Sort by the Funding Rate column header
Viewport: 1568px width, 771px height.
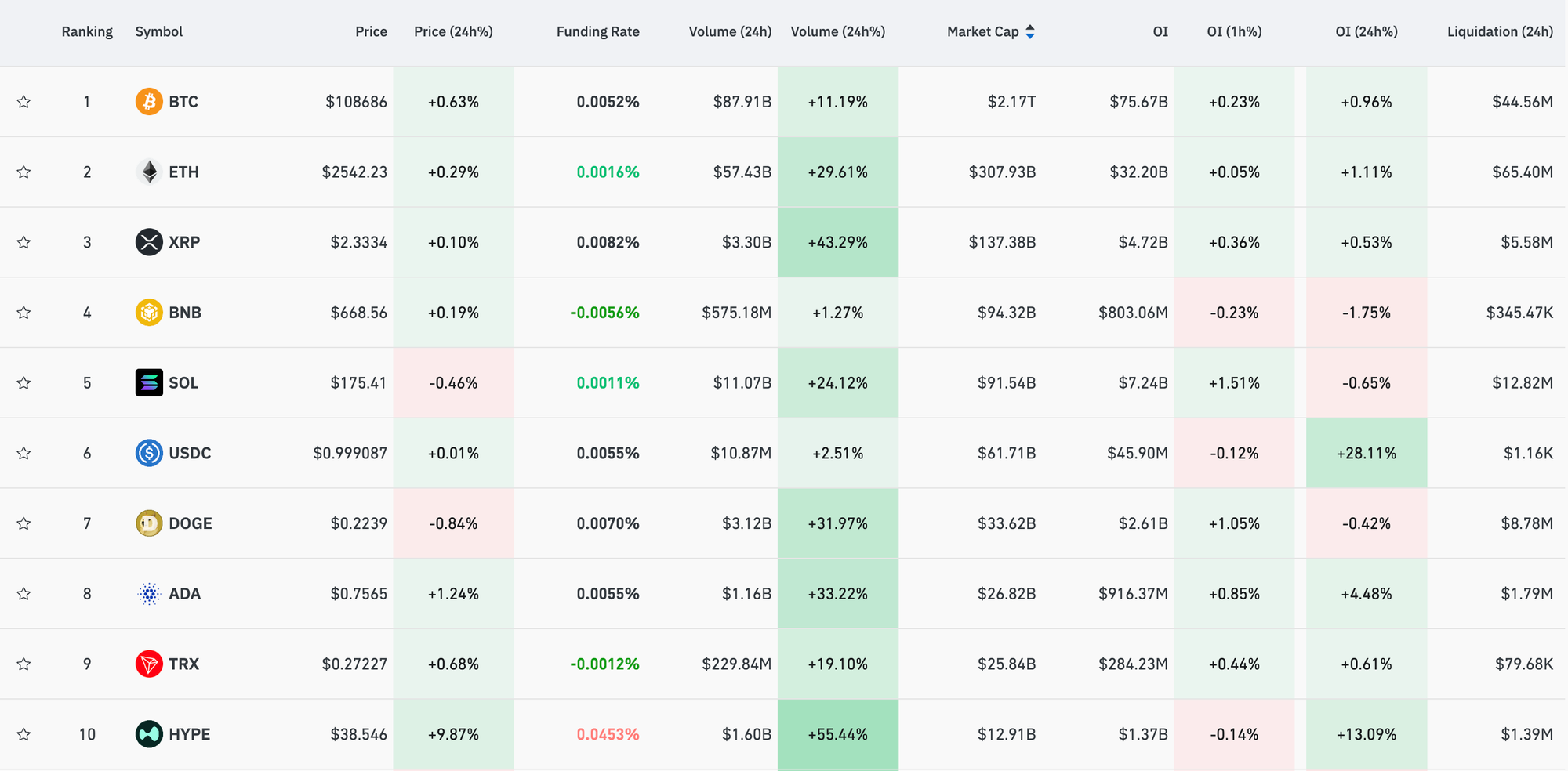point(597,32)
